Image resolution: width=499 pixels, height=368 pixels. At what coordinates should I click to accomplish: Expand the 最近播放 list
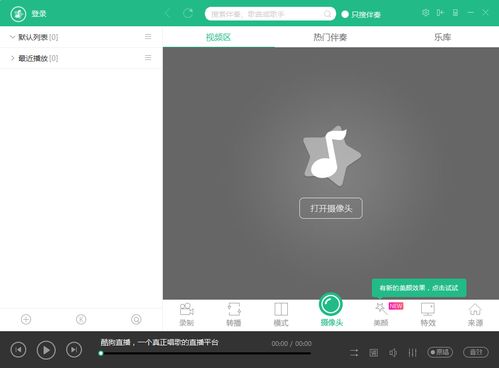point(12,58)
